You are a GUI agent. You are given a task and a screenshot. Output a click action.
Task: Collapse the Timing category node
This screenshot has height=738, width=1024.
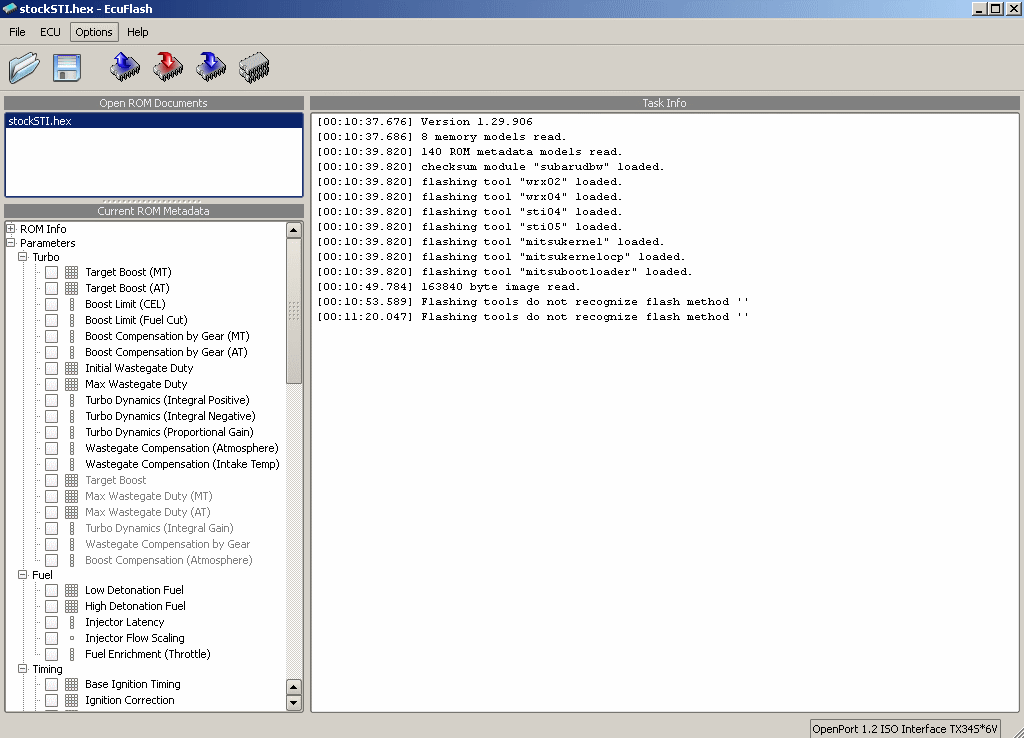click(23, 669)
